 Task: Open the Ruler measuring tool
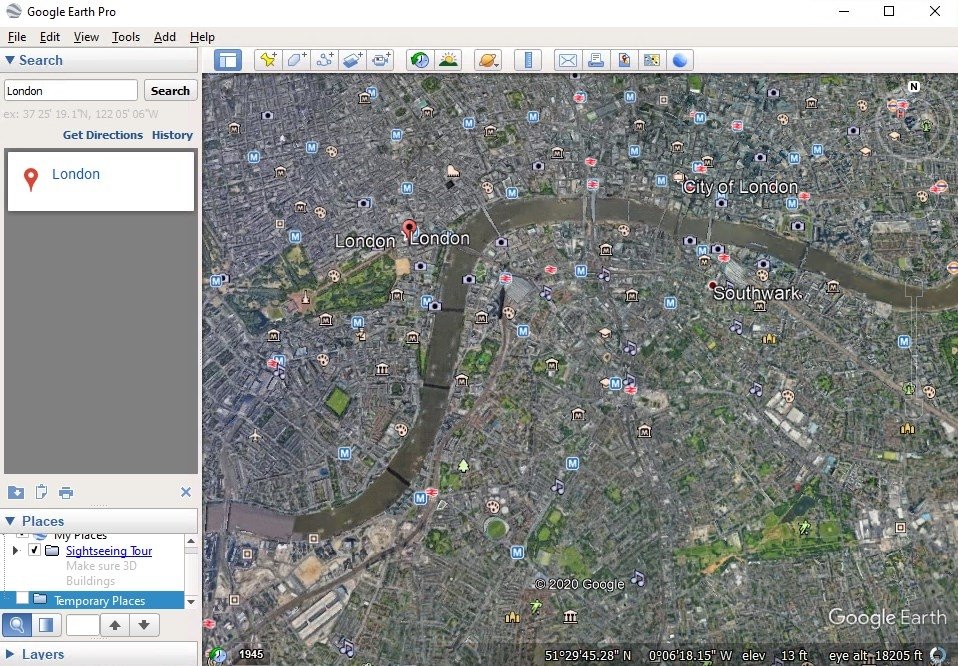click(x=528, y=60)
